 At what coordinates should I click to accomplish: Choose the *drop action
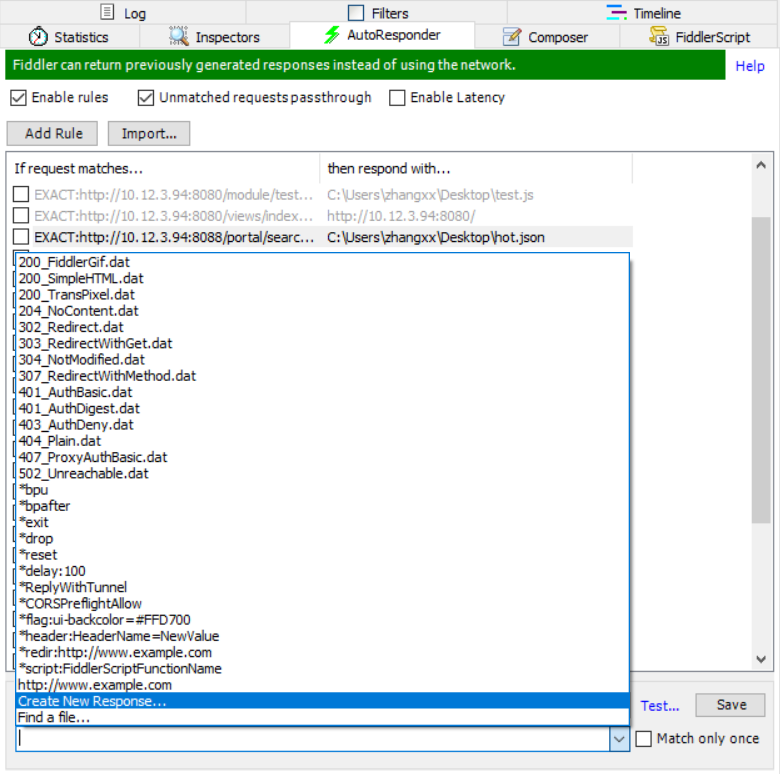click(322, 539)
